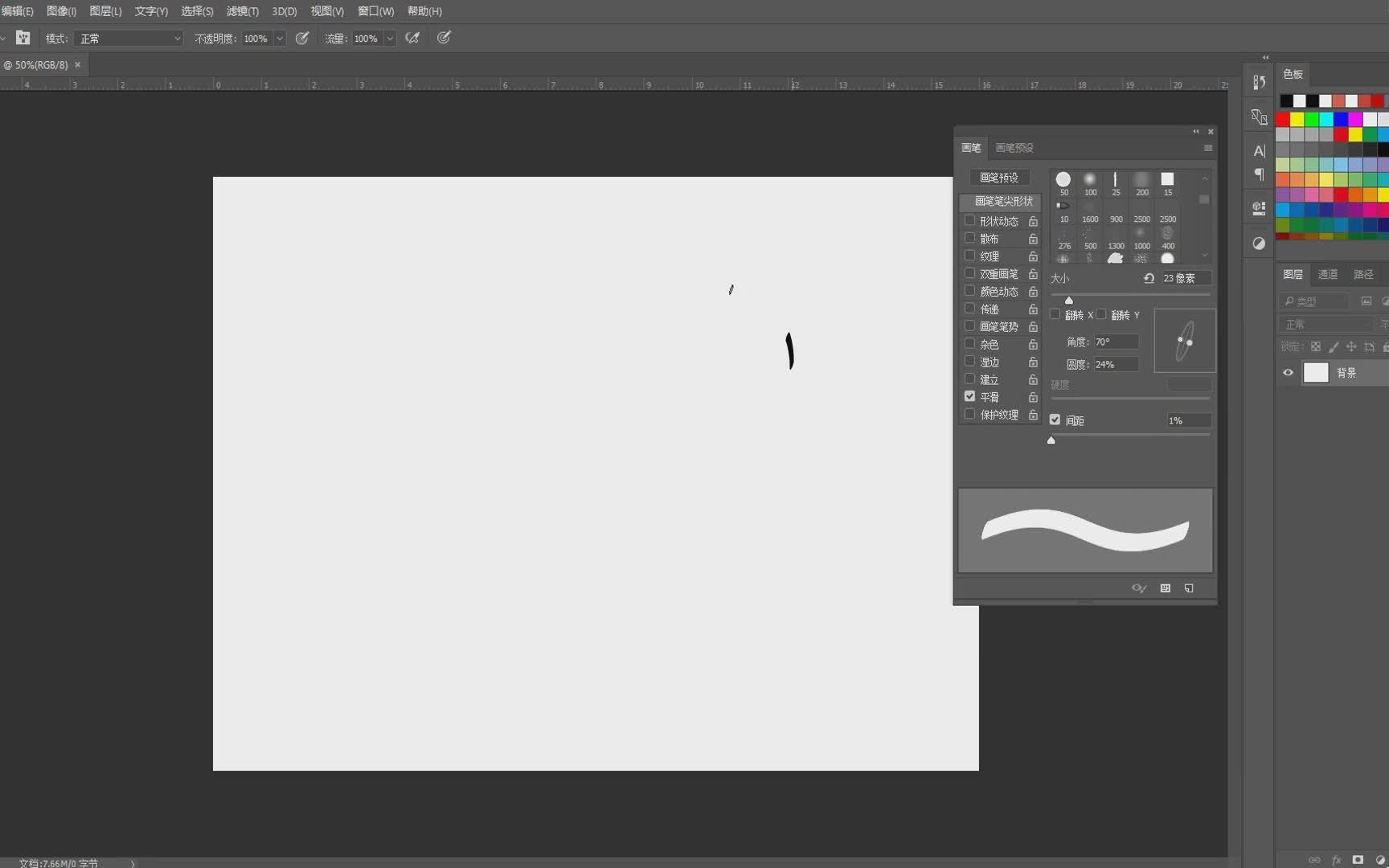Enable 颜色动态 checkbox
This screenshot has height=868, width=1389.
coord(969,291)
